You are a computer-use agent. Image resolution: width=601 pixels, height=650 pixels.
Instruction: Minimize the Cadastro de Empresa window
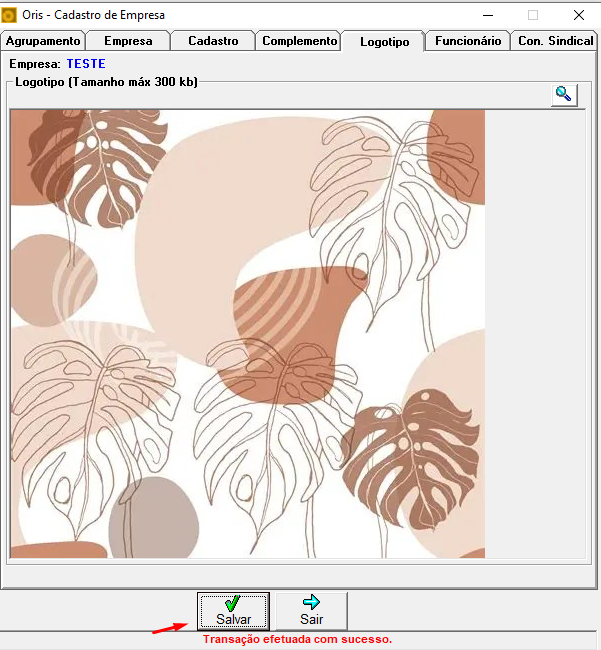(488, 15)
